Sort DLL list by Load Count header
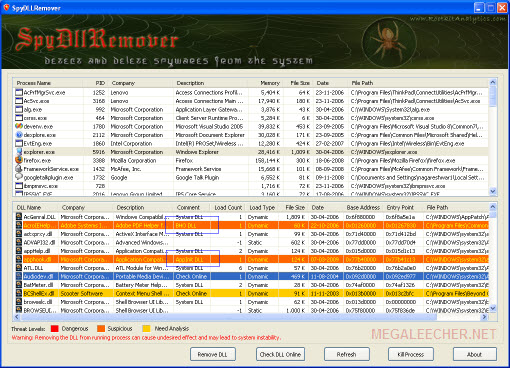The image size is (510, 368). (228, 207)
